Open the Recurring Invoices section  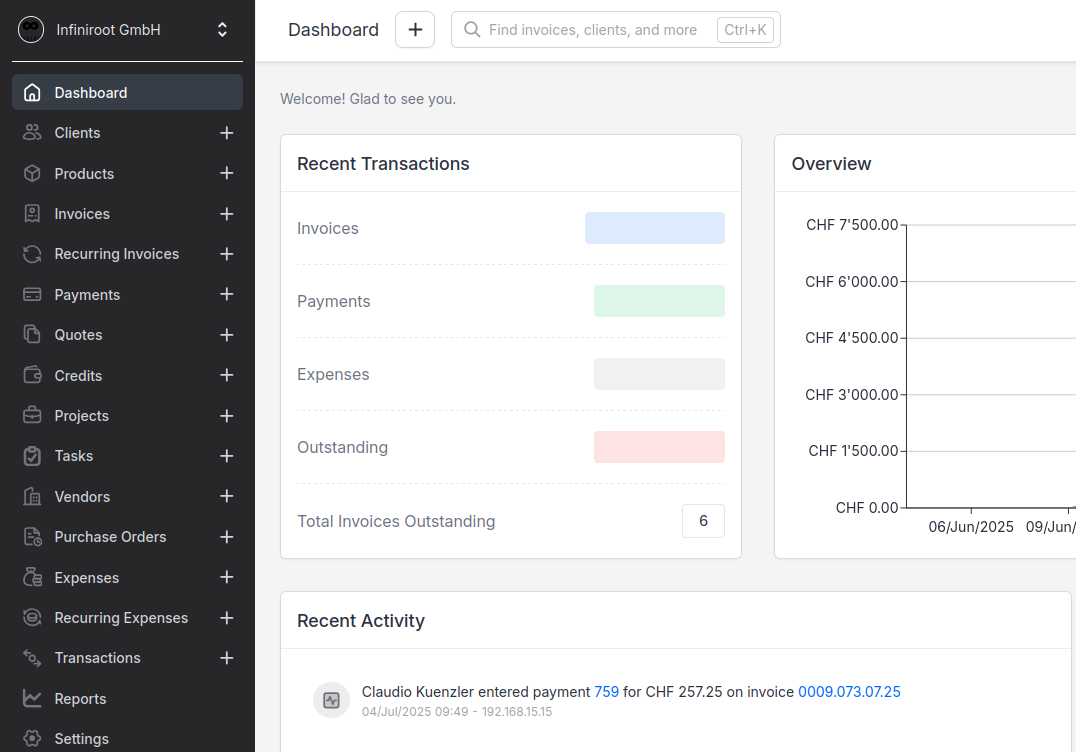pos(117,254)
